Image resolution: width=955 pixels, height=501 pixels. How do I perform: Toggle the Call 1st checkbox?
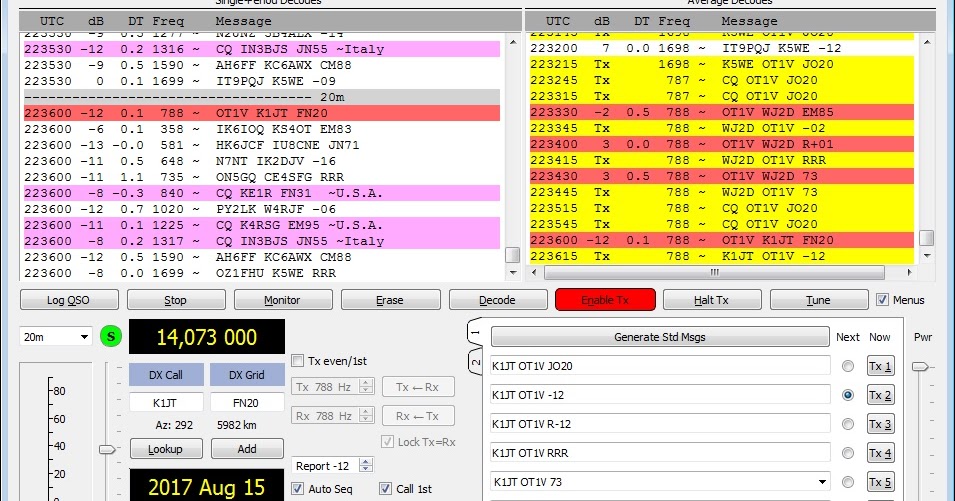[x=386, y=488]
